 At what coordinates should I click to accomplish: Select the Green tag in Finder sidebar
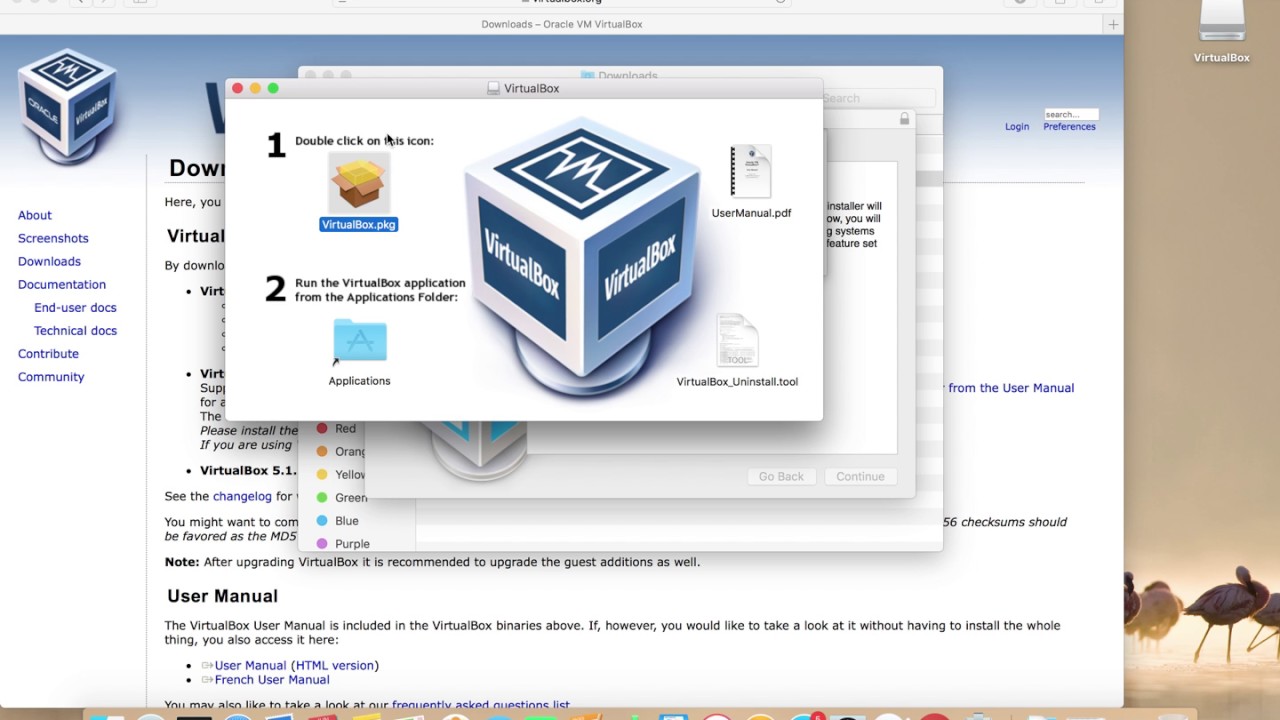[342, 497]
